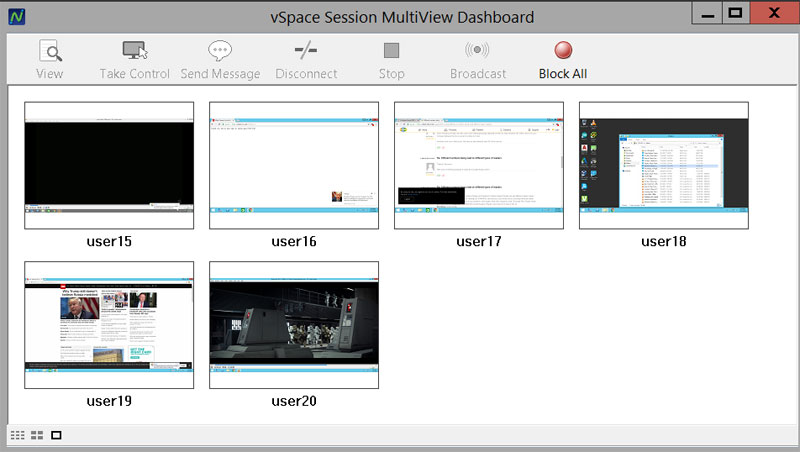This screenshot has height=452, width=800.
Task: Switch to single large thumbnail view
Action: (56, 435)
